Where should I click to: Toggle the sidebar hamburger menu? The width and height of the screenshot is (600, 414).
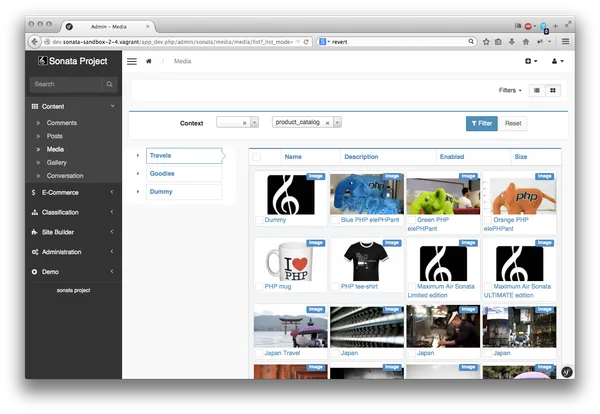tap(131, 61)
